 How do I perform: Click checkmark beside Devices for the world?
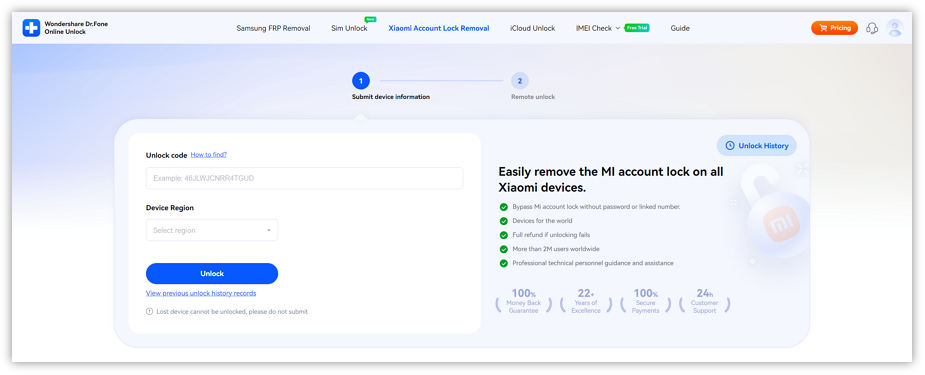[503, 221]
